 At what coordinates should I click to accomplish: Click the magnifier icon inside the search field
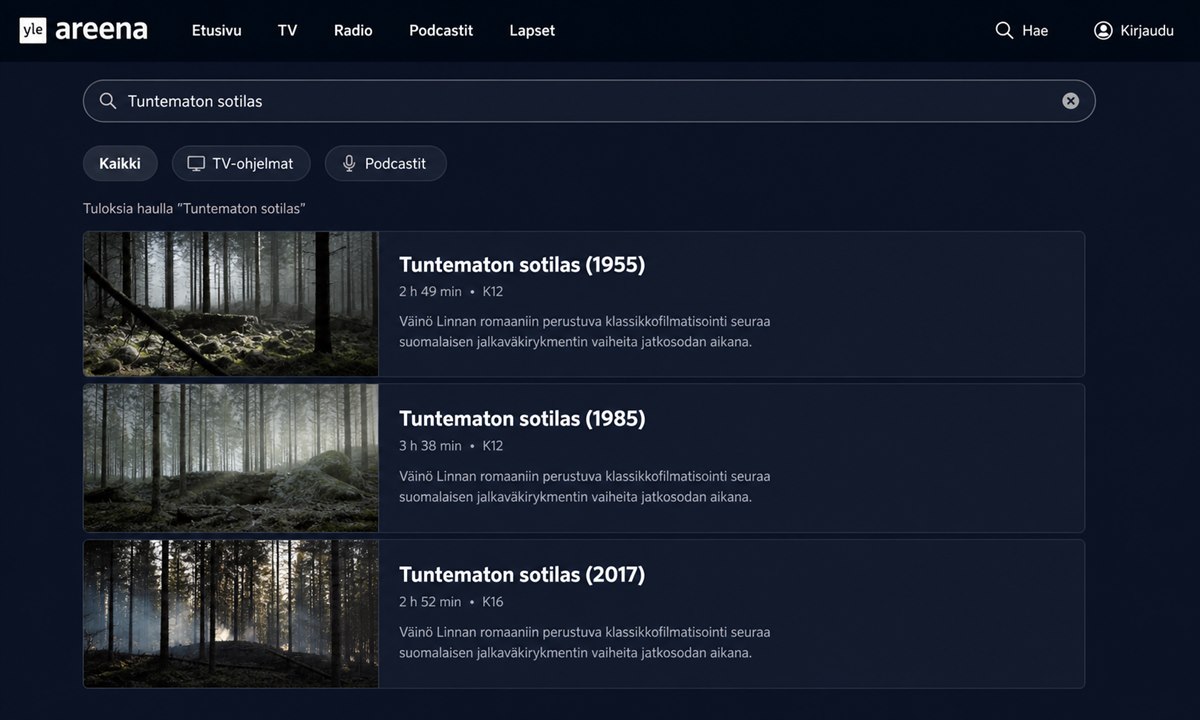click(108, 101)
